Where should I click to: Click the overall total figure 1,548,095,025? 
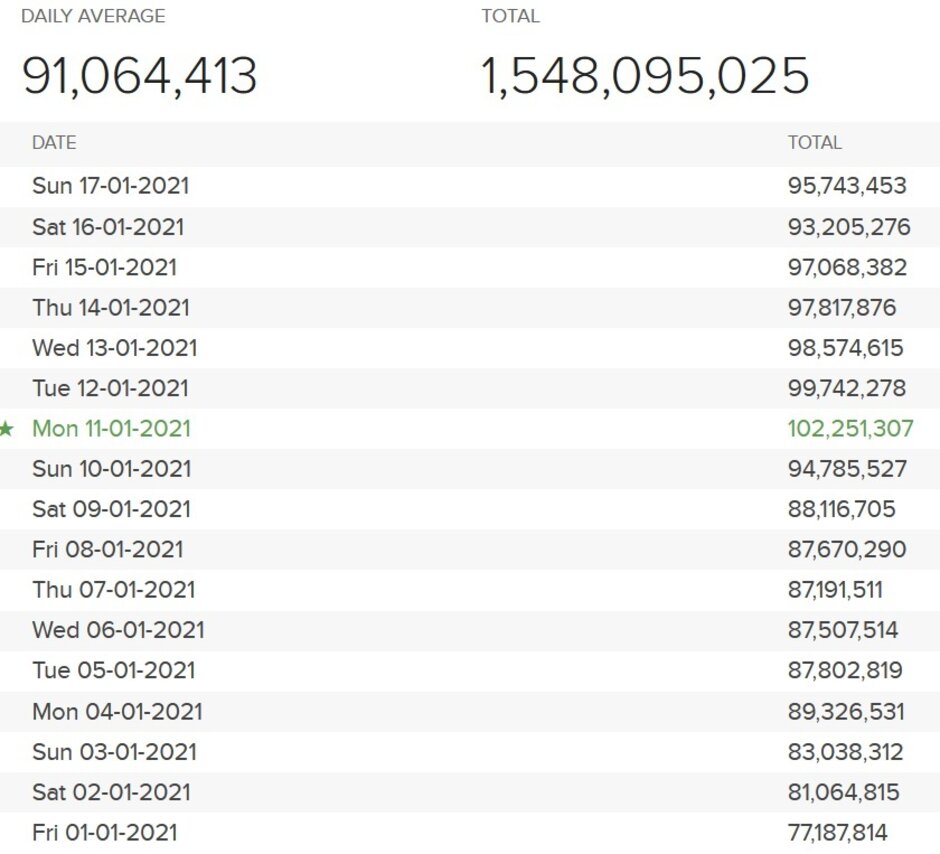[645, 76]
